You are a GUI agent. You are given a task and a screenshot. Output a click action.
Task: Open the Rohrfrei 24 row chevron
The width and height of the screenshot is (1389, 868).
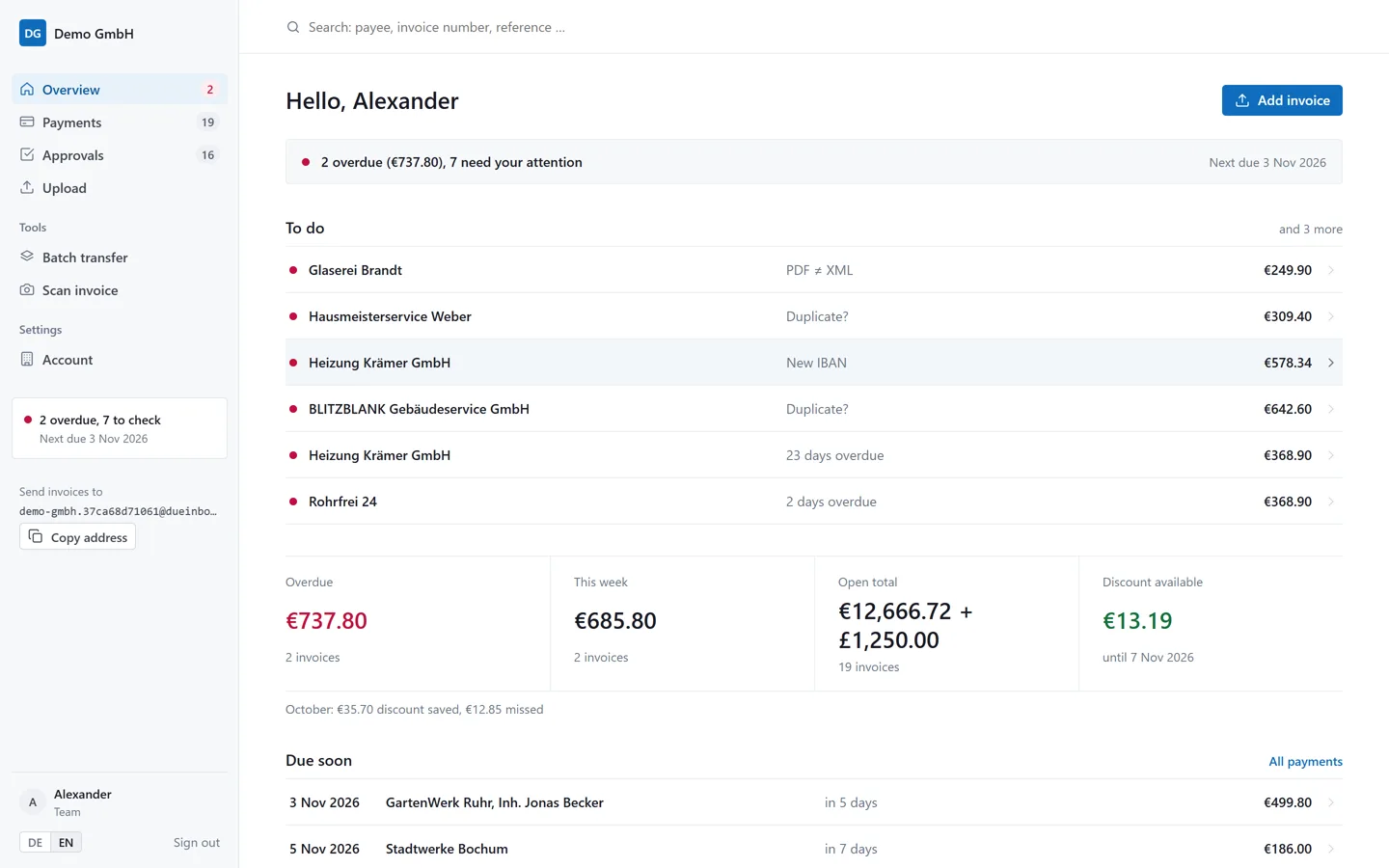pyautogui.click(x=1331, y=502)
